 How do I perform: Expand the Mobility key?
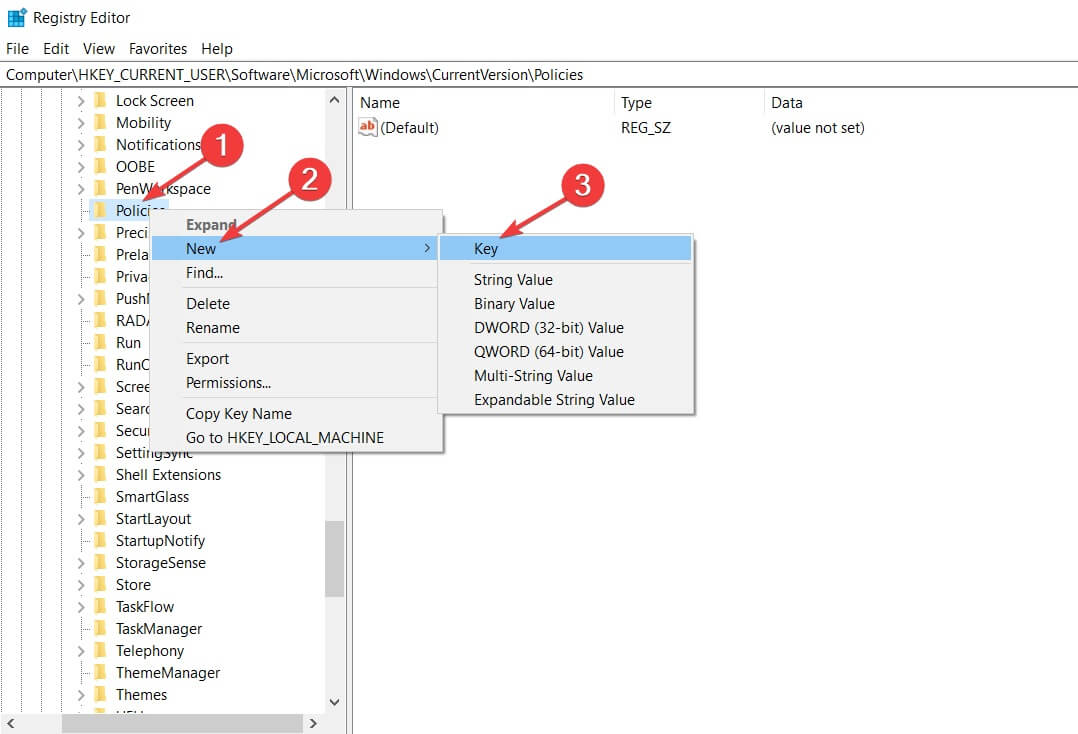click(x=80, y=123)
